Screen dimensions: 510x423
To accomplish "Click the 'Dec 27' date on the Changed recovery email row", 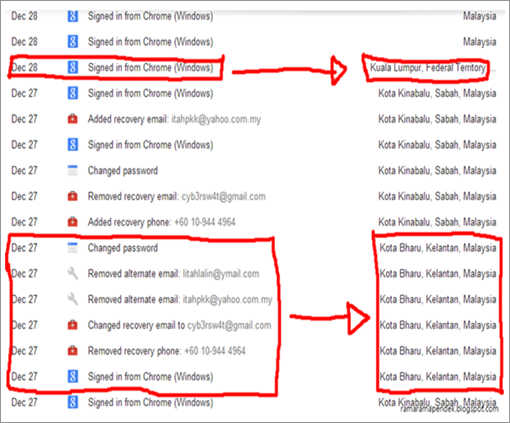I will [x=24, y=325].
